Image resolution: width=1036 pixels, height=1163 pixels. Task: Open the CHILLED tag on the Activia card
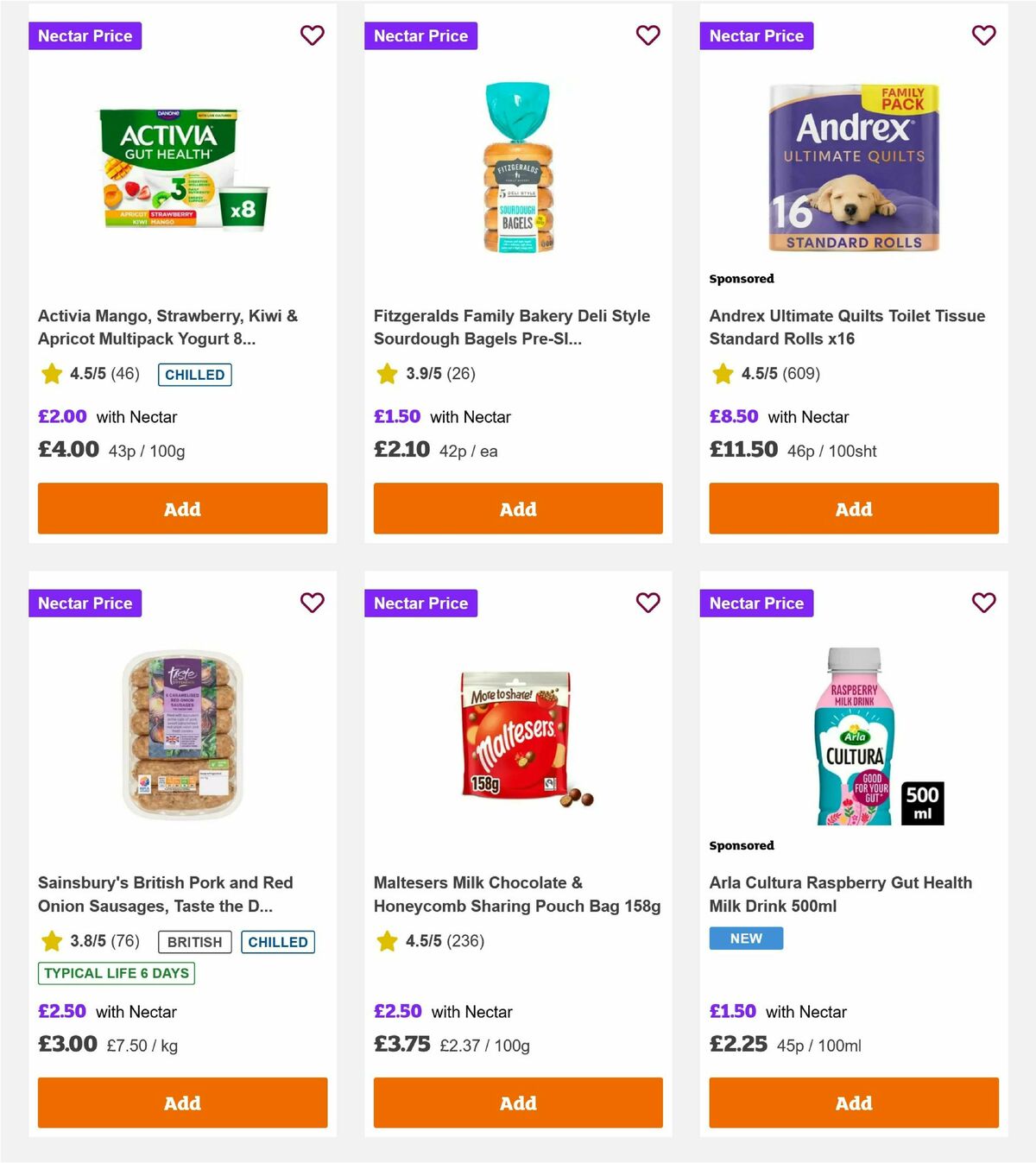(x=194, y=375)
